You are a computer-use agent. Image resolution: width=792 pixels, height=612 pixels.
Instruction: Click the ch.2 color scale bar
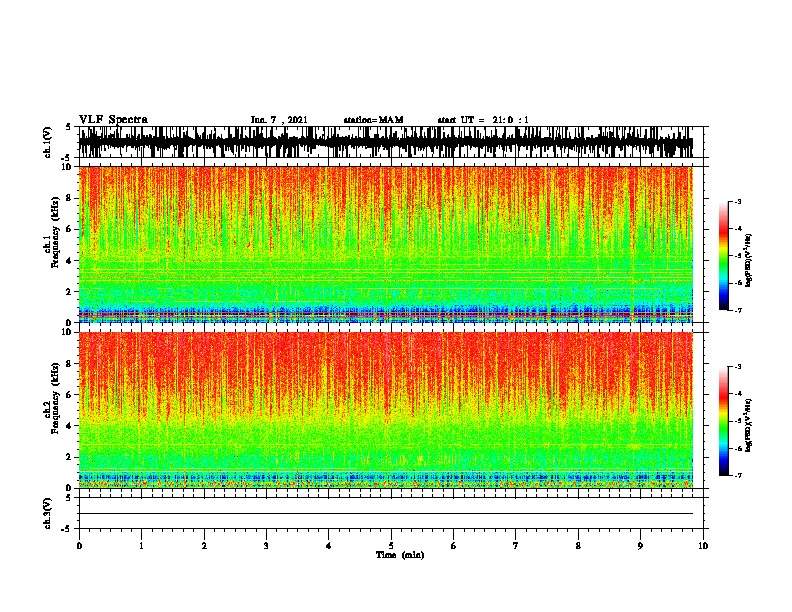[x=724, y=421]
